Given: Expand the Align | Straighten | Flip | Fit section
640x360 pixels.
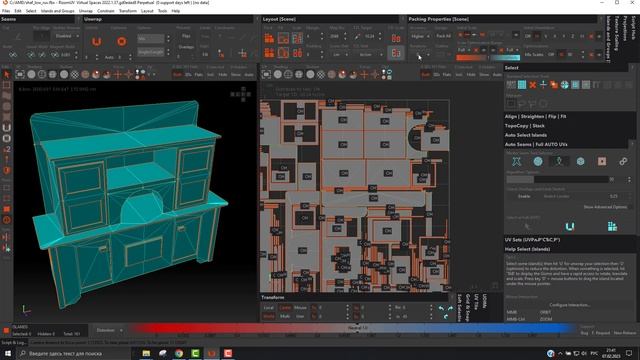Looking at the screenshot, I should [535, 116].
